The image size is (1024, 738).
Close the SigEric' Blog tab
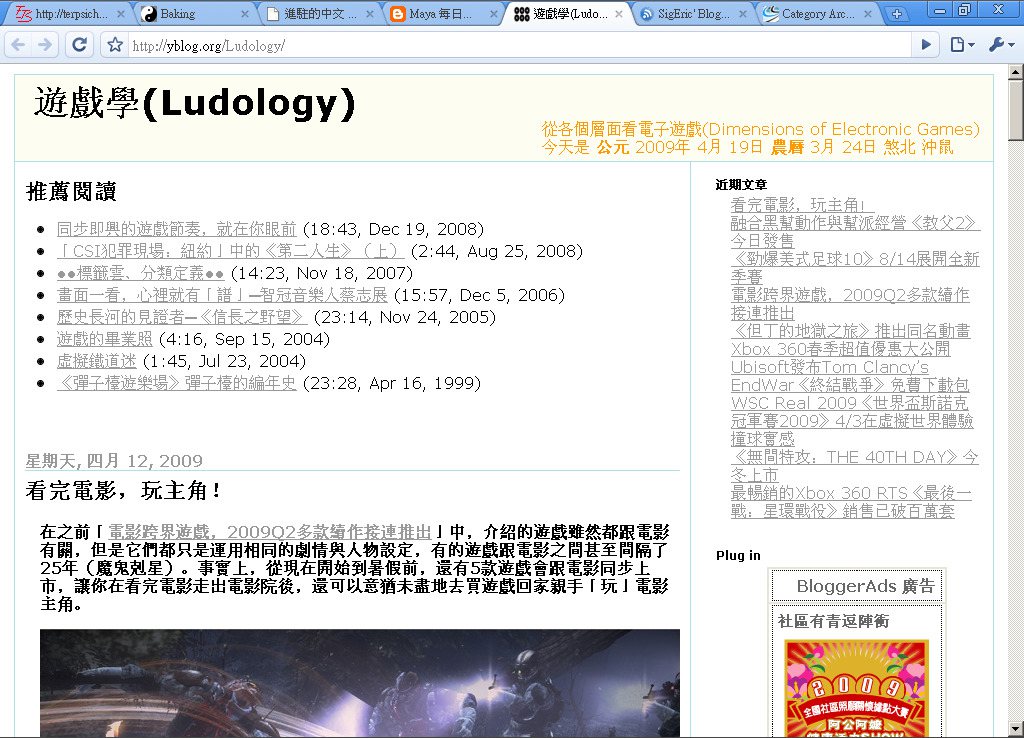point(743,14)
